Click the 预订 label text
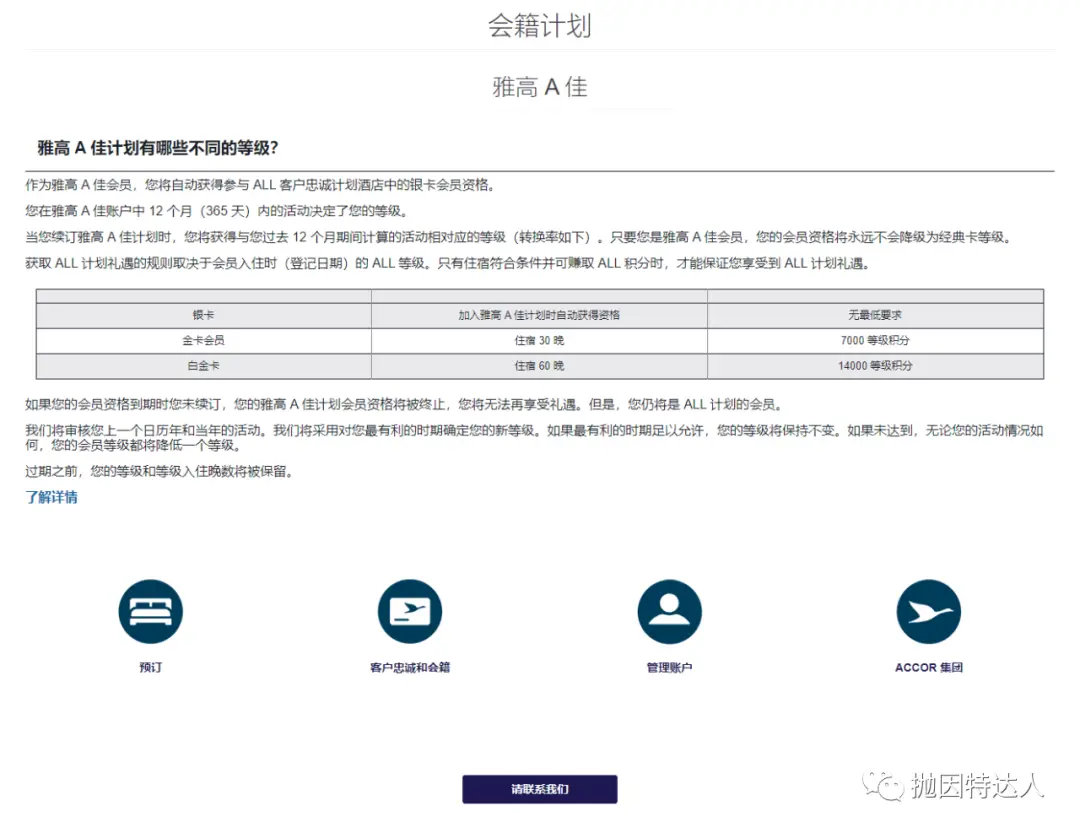The width and height of the screenshot is (1080, 833). coord(150,667)
